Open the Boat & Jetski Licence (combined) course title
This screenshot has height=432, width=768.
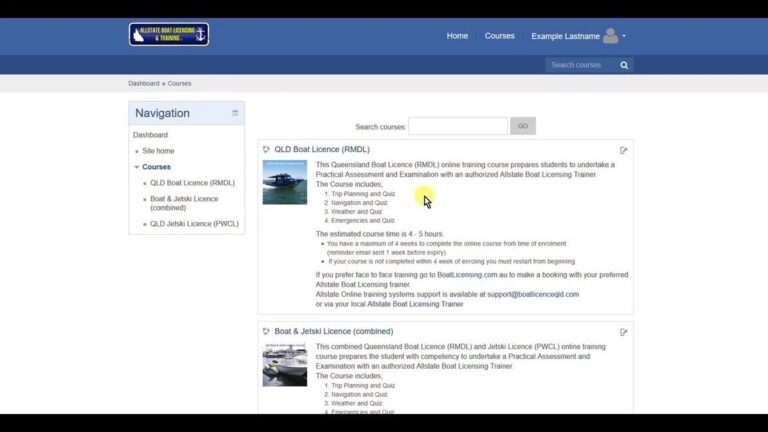[x=334, y=332]
